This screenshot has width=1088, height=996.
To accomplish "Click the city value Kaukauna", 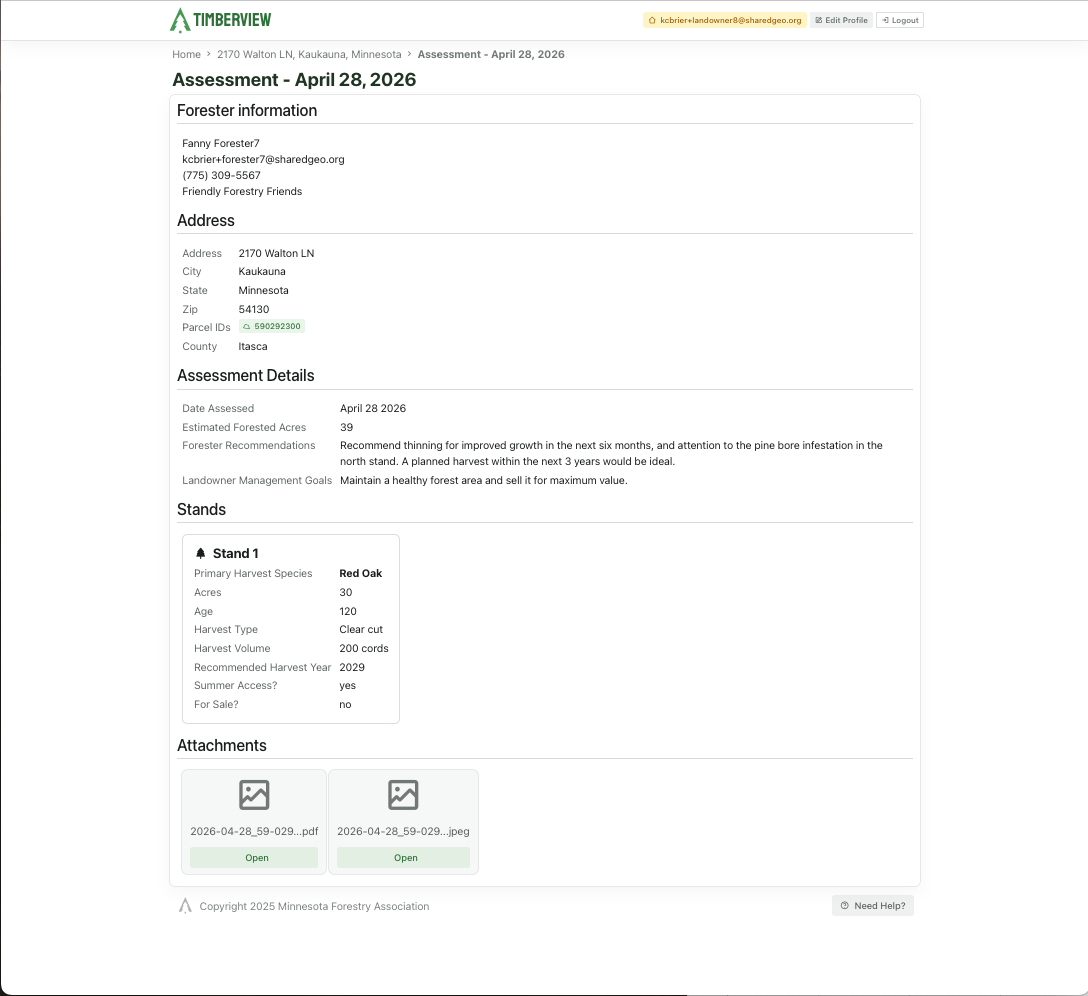I will (x=262, y=271).
